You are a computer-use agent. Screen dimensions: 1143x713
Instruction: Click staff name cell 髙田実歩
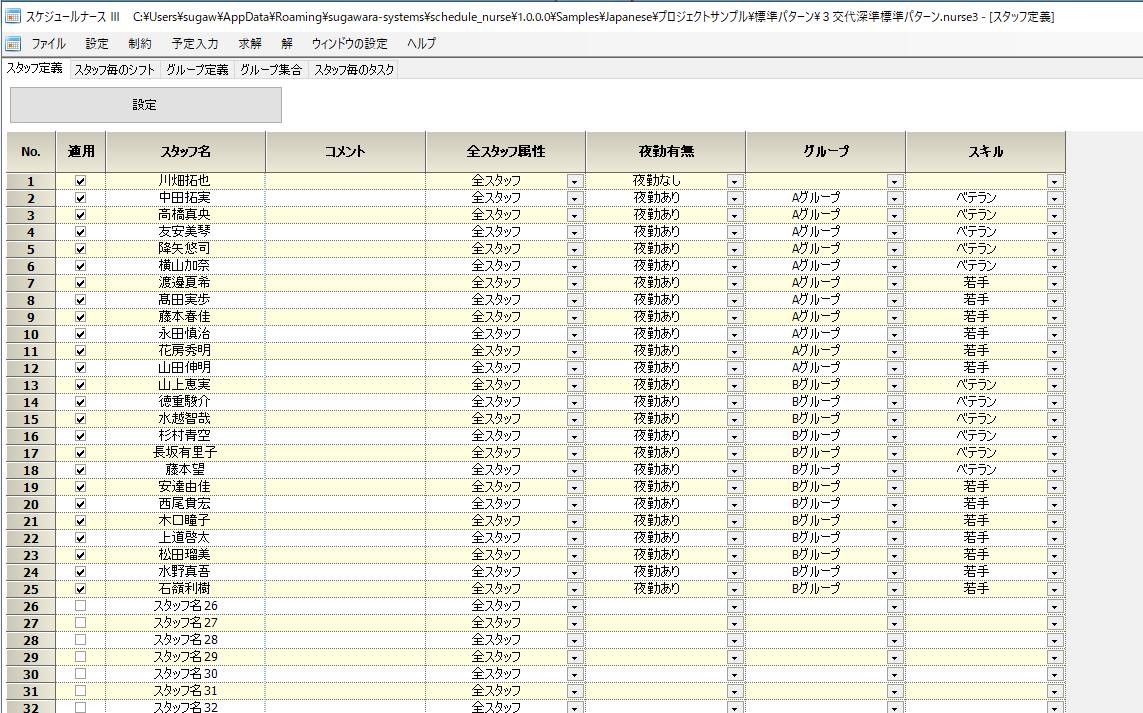(185, 300)
